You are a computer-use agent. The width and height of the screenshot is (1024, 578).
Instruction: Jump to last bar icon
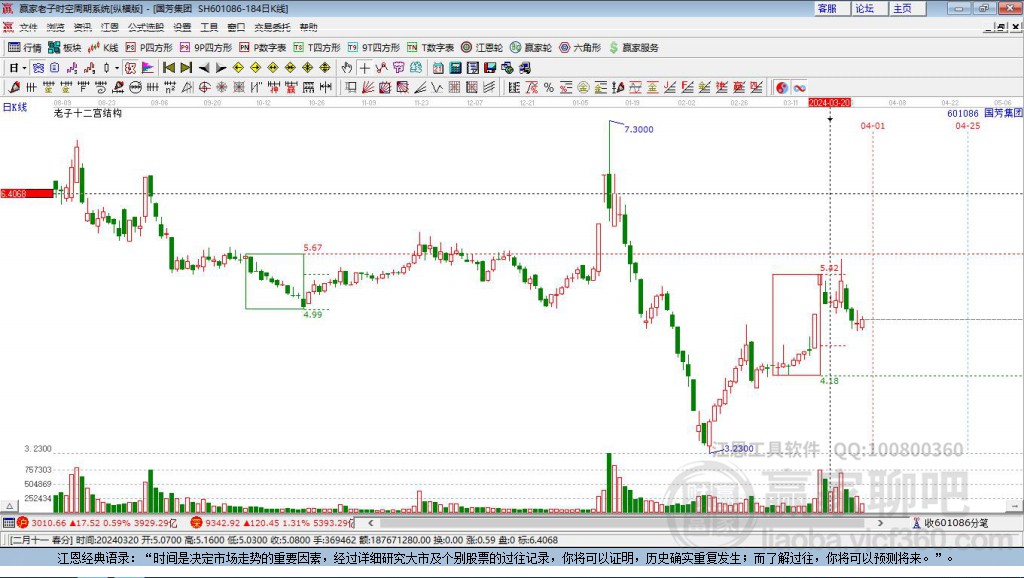(x=186, y=68)
